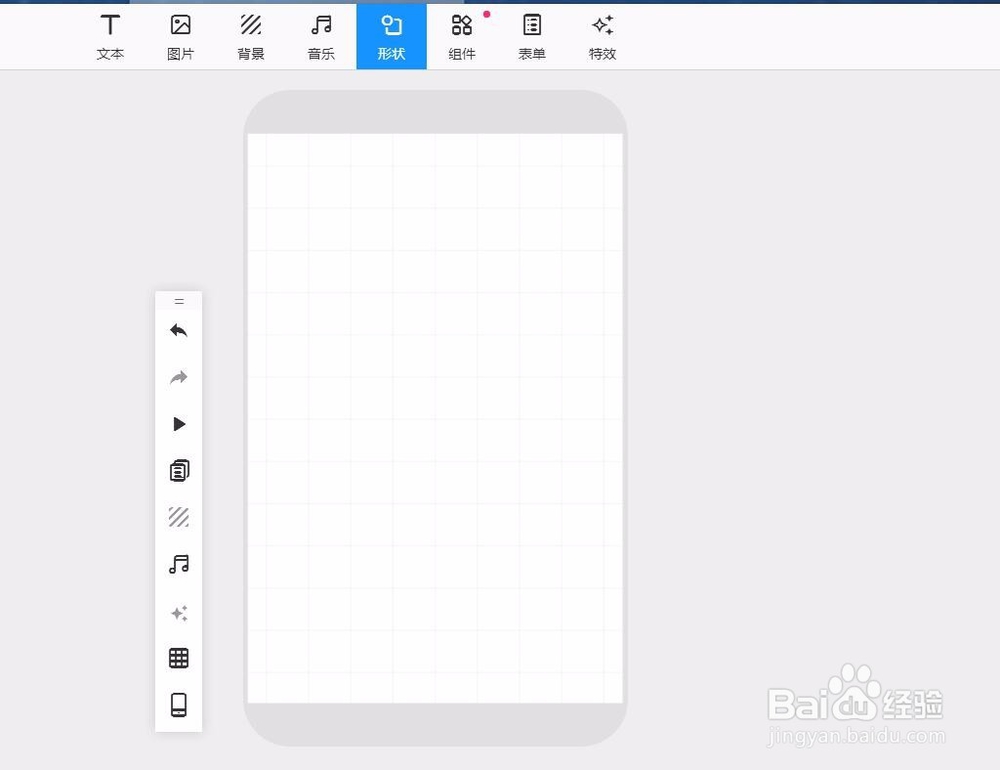1000x770 pixels.
Task: Click the side toolbar drag handle
Action: tap(179, 301)
